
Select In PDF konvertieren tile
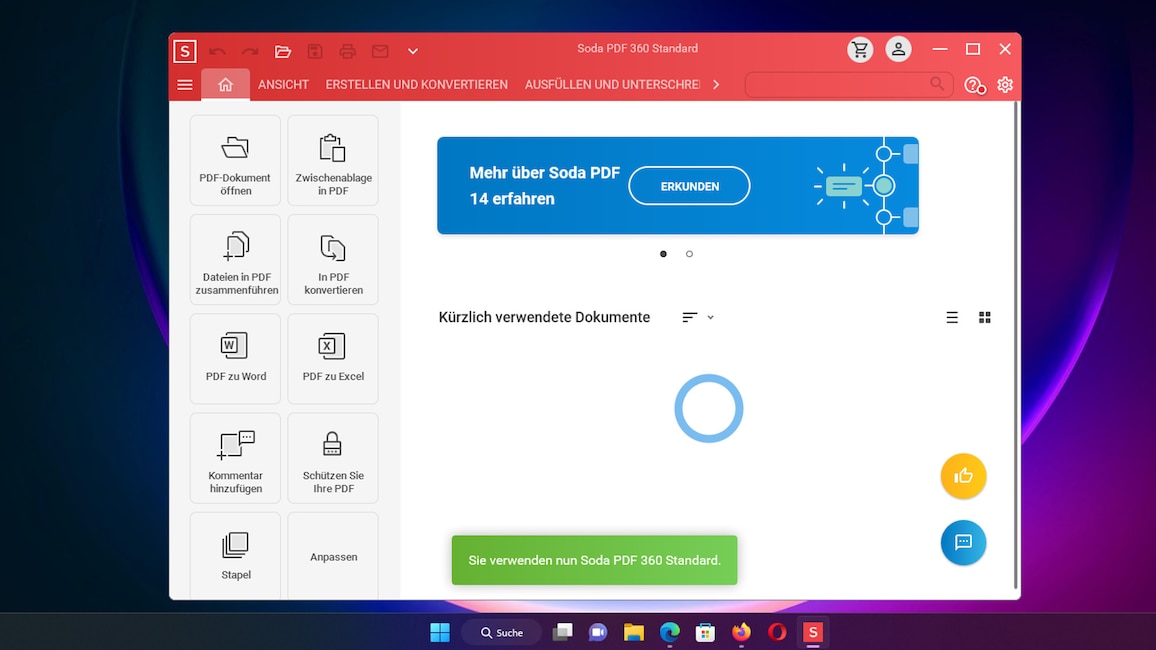332,259
